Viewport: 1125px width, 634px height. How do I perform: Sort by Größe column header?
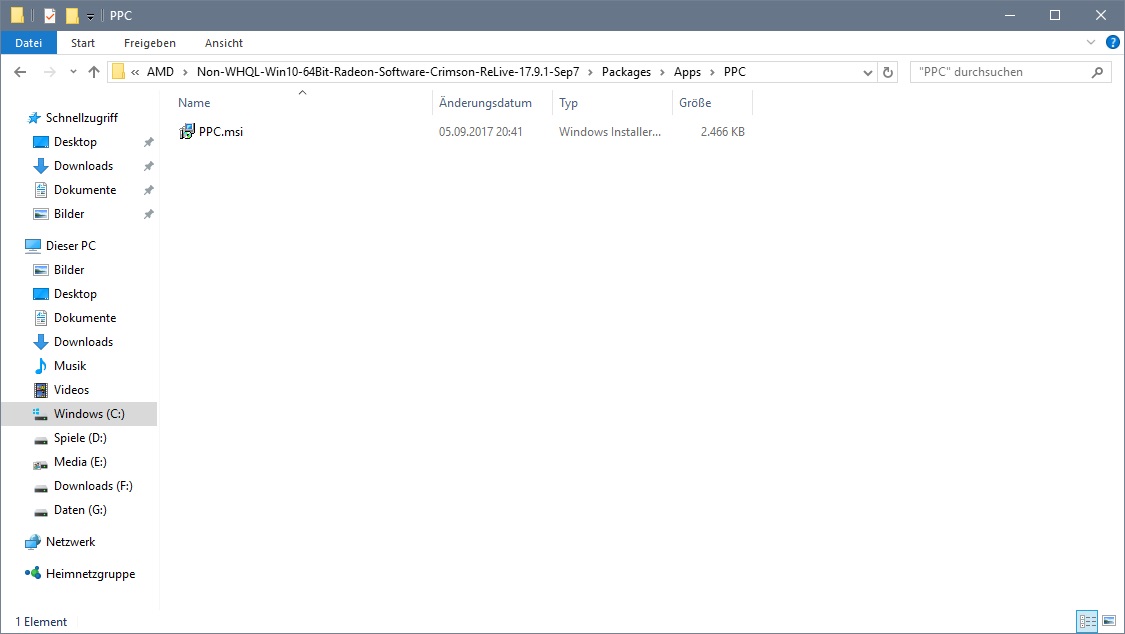(x=695, y=103)
